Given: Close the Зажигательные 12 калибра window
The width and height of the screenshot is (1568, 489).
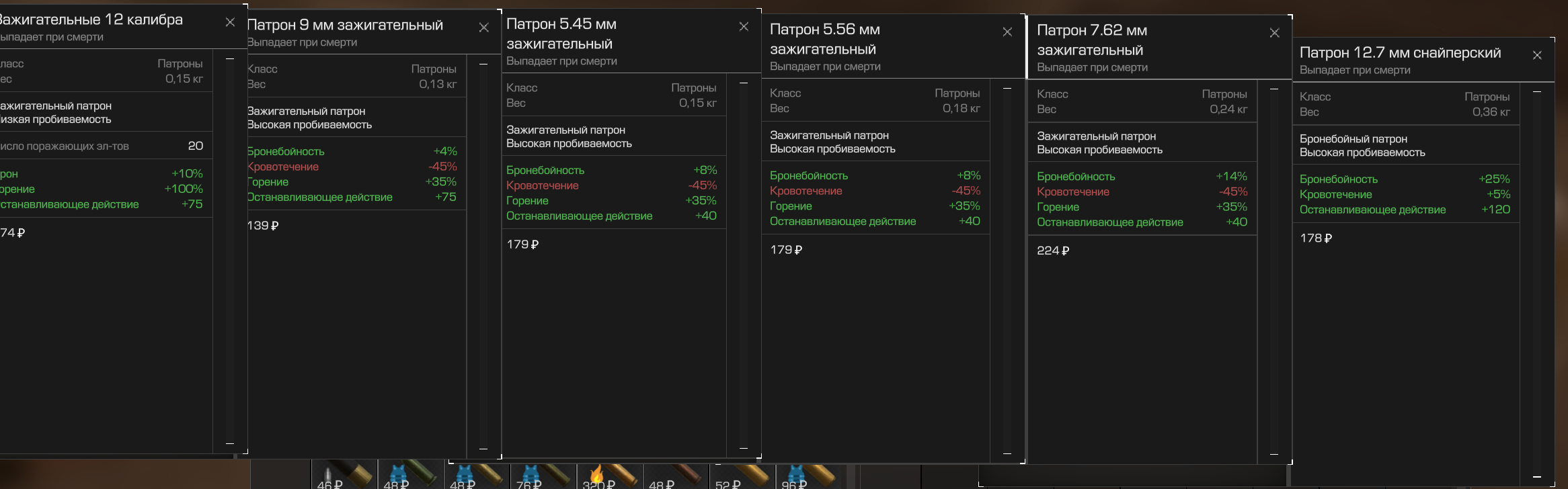Looking at the screenshot, I should point(230,22).
